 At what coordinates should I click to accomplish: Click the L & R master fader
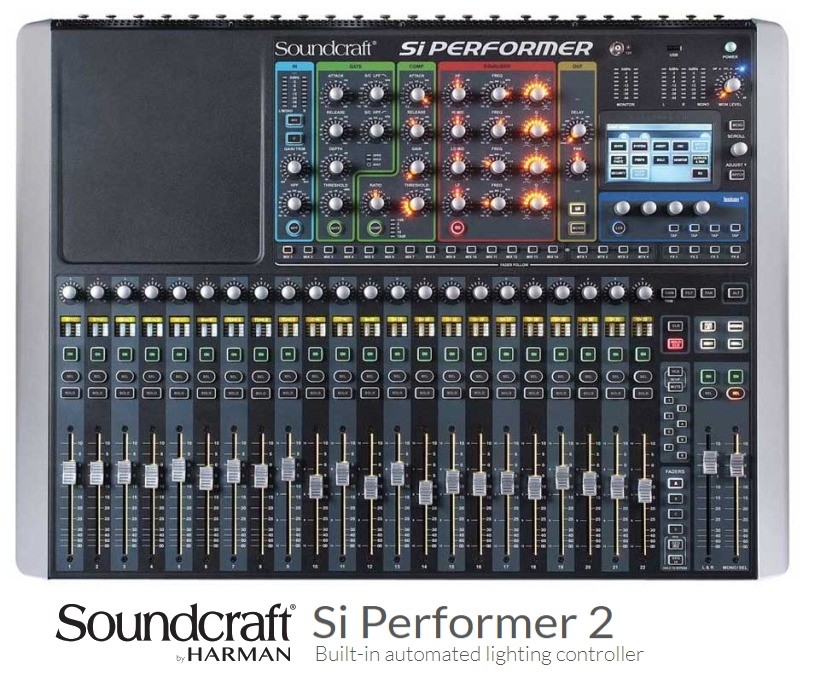coord(710,462)
